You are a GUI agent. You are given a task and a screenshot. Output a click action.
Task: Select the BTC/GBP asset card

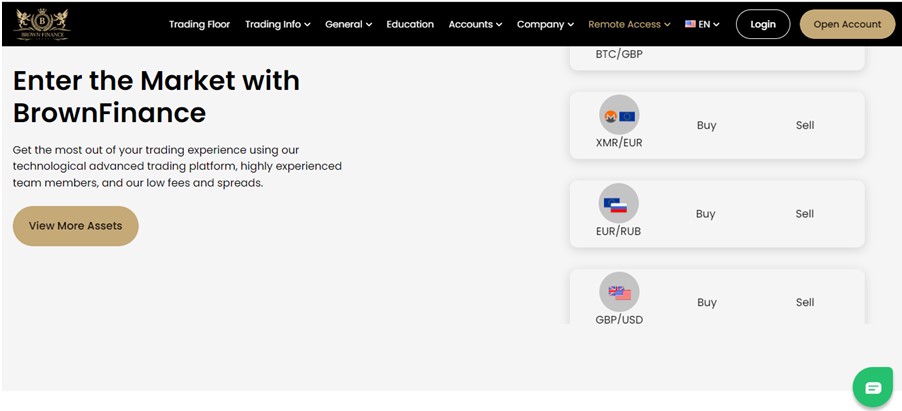[x=716, y=57]
